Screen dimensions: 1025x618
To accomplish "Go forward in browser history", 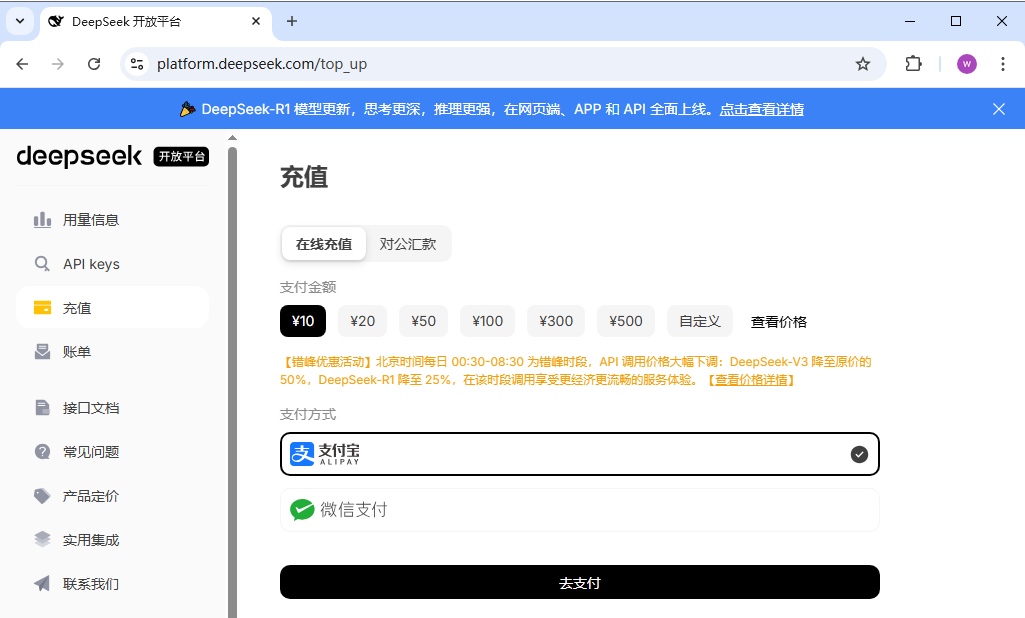I will click(58, 64).
